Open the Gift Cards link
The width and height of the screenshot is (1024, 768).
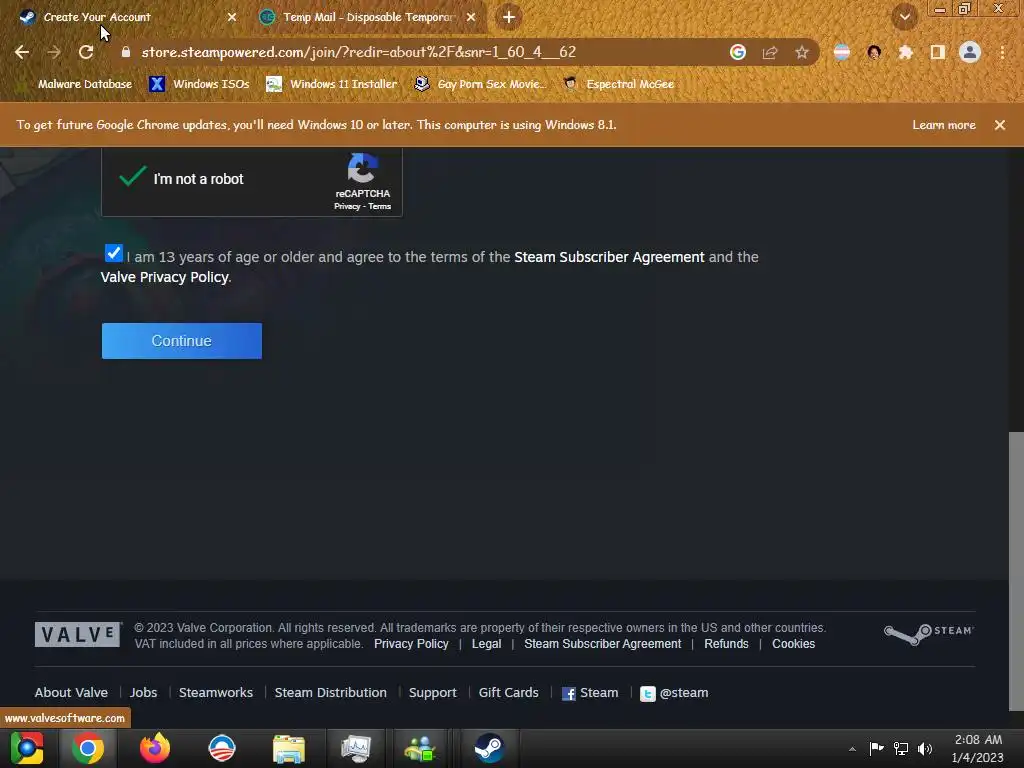tap(509, 692)
